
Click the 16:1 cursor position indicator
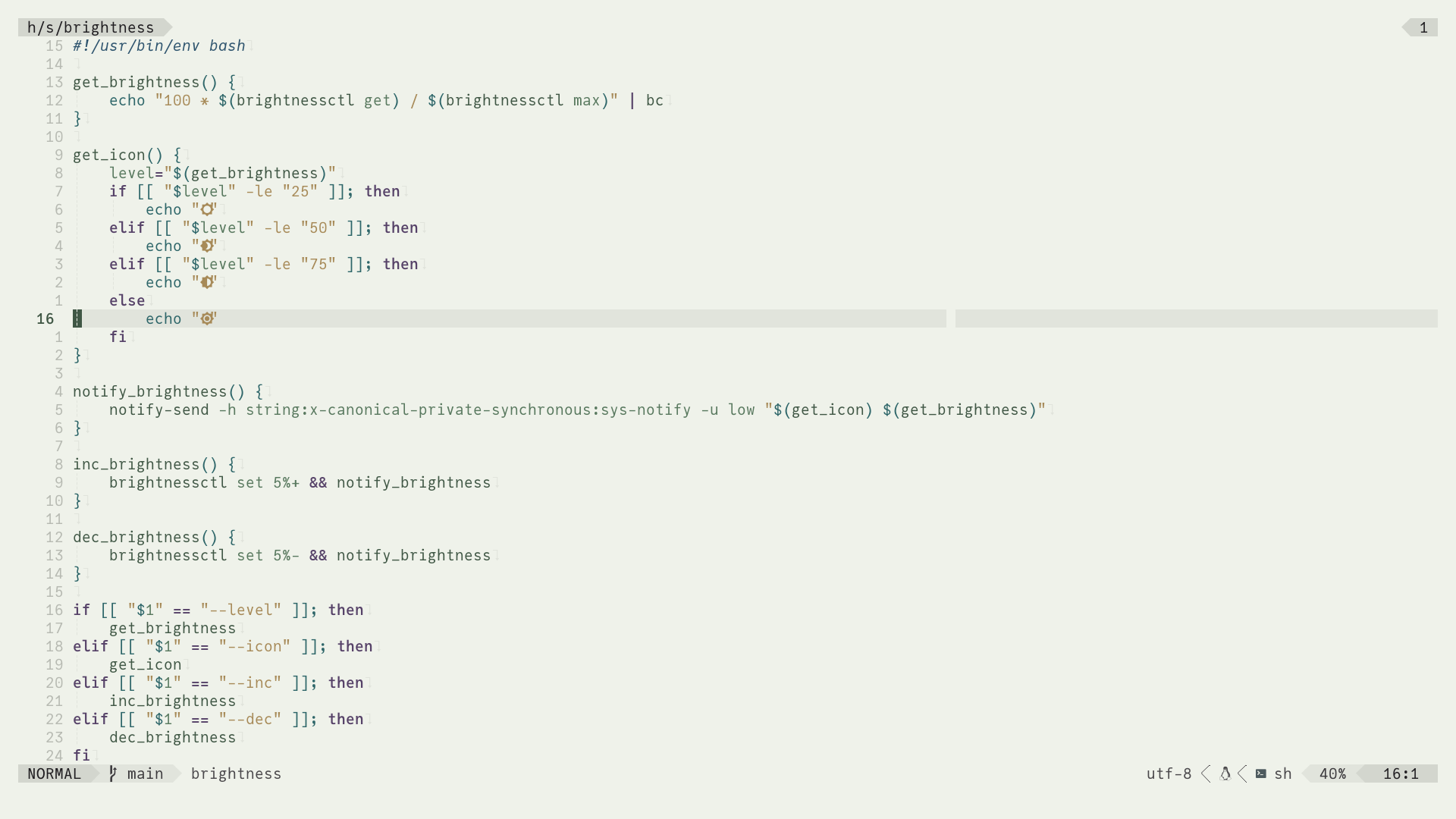point(1400,773)
